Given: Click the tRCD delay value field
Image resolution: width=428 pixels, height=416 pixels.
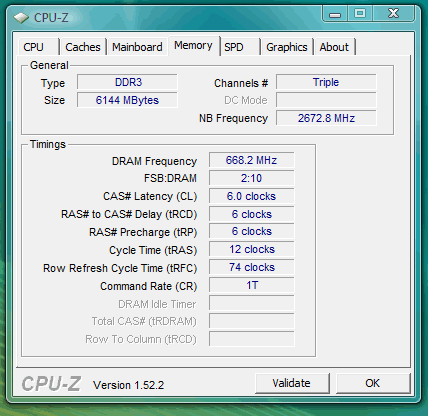Looking at the screenshot, I should [x=252, y=214].
